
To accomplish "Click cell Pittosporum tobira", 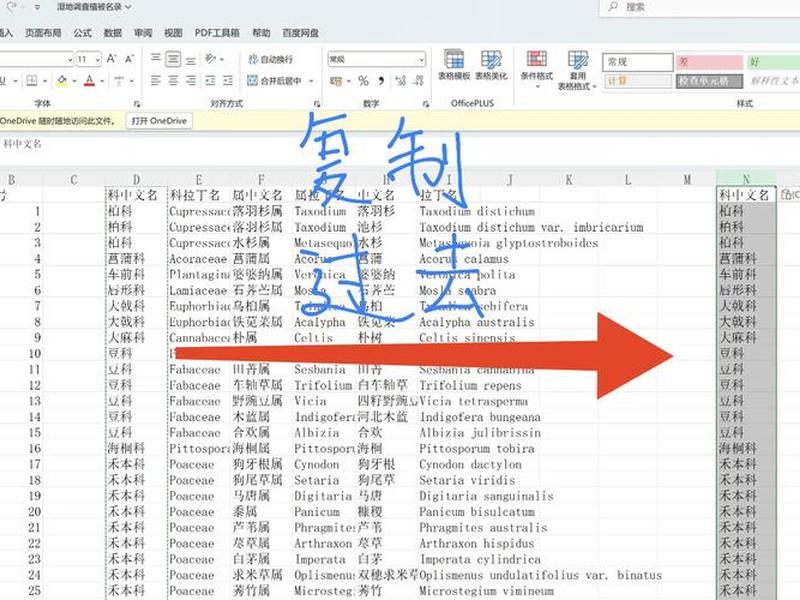I will coord(477,449).
